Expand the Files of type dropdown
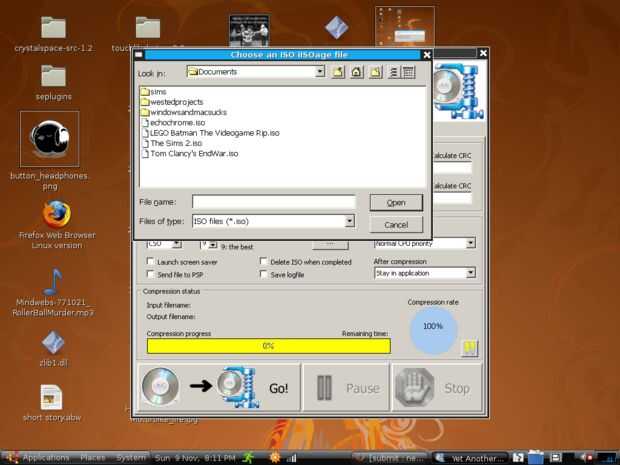The height and width of the screenshot is (465, 620). coord(349,221)
